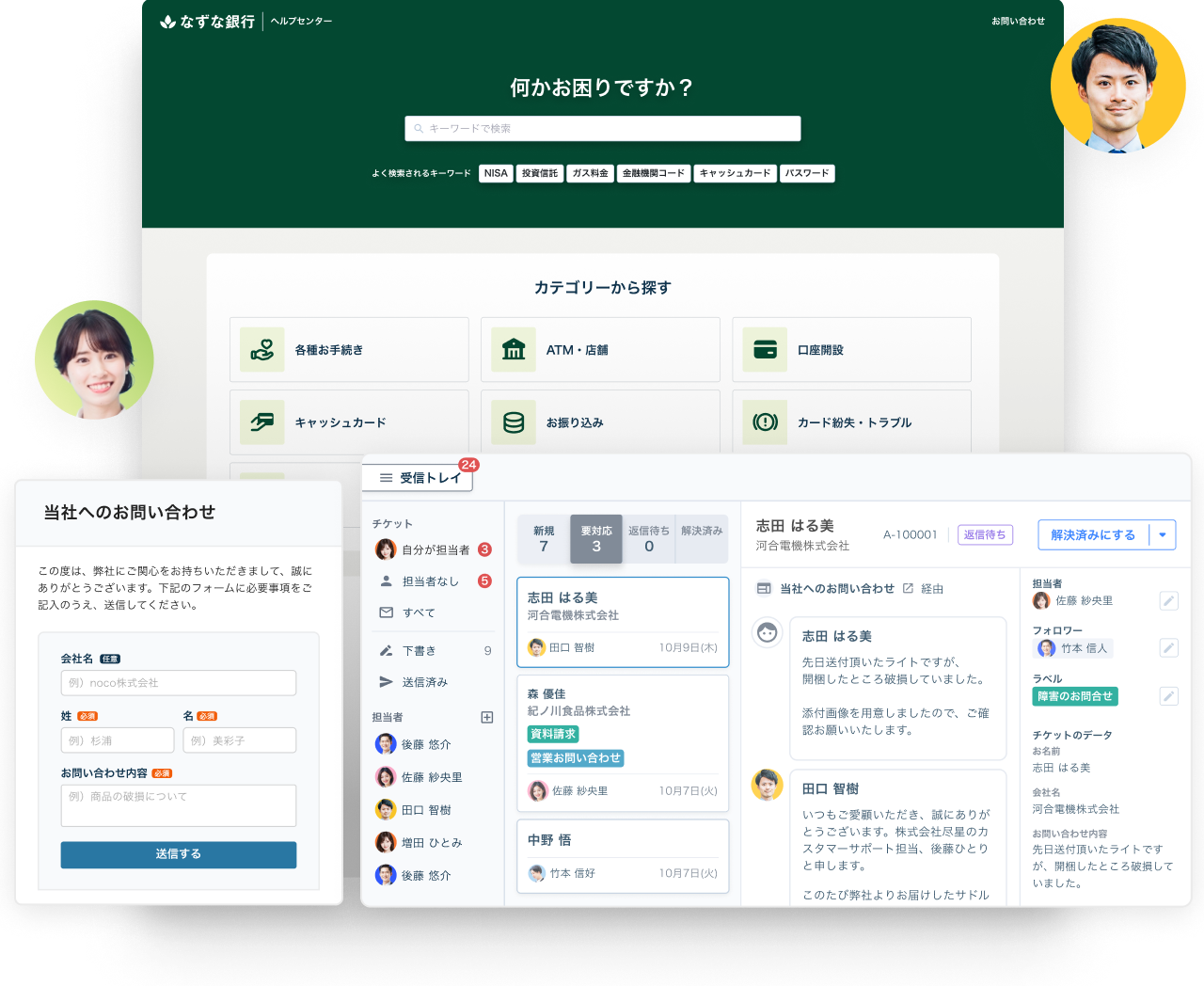1204x986 pixels.
Task: Click the NISA keyword tag
Action: (x=496, y=173)
